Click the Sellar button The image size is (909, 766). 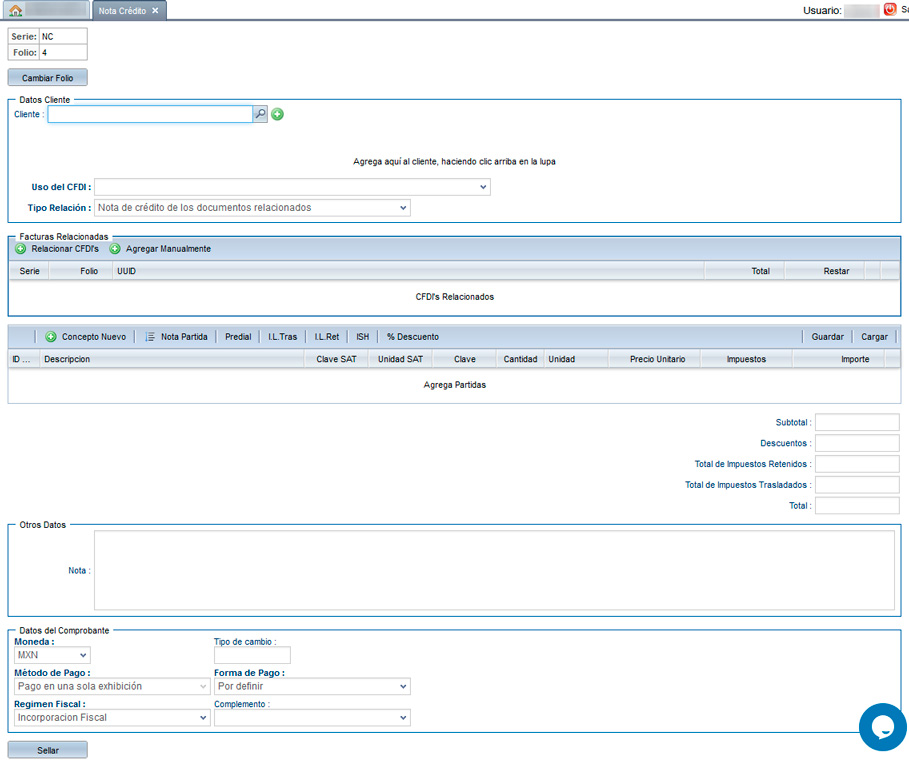[x=47, y=750]
